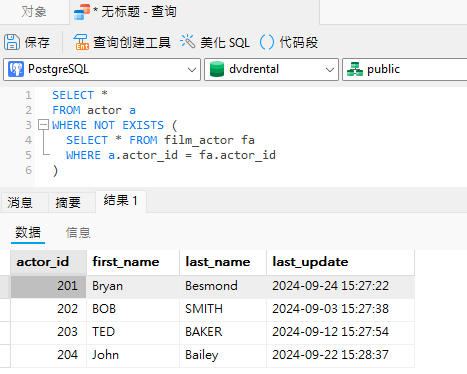This screenshot has width=467, height=374.
Task: Click the code snippet parentheses icon
Action: pyautogui.click(x=267, y=42)
